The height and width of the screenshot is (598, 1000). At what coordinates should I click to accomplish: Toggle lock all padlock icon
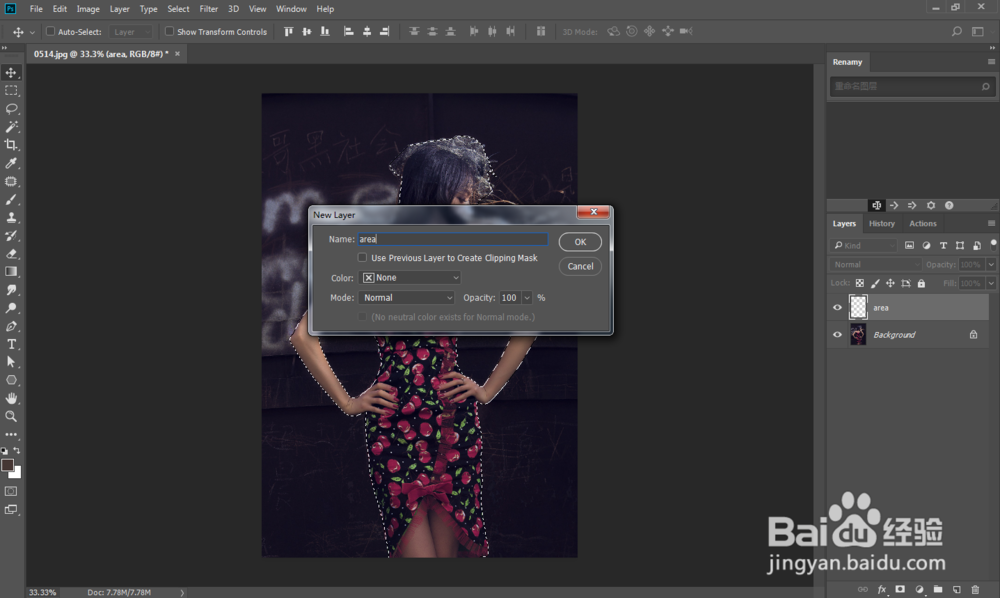[921, 283]
